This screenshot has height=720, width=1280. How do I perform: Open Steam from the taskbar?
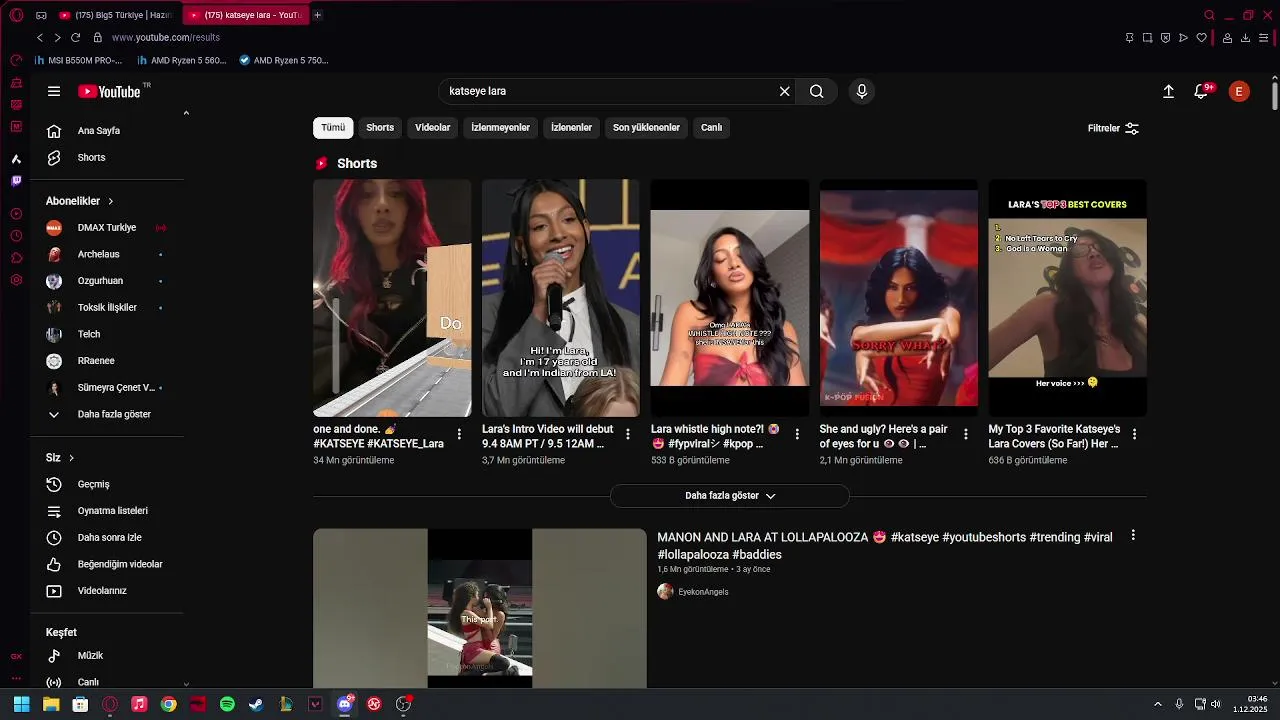(256, 704)
